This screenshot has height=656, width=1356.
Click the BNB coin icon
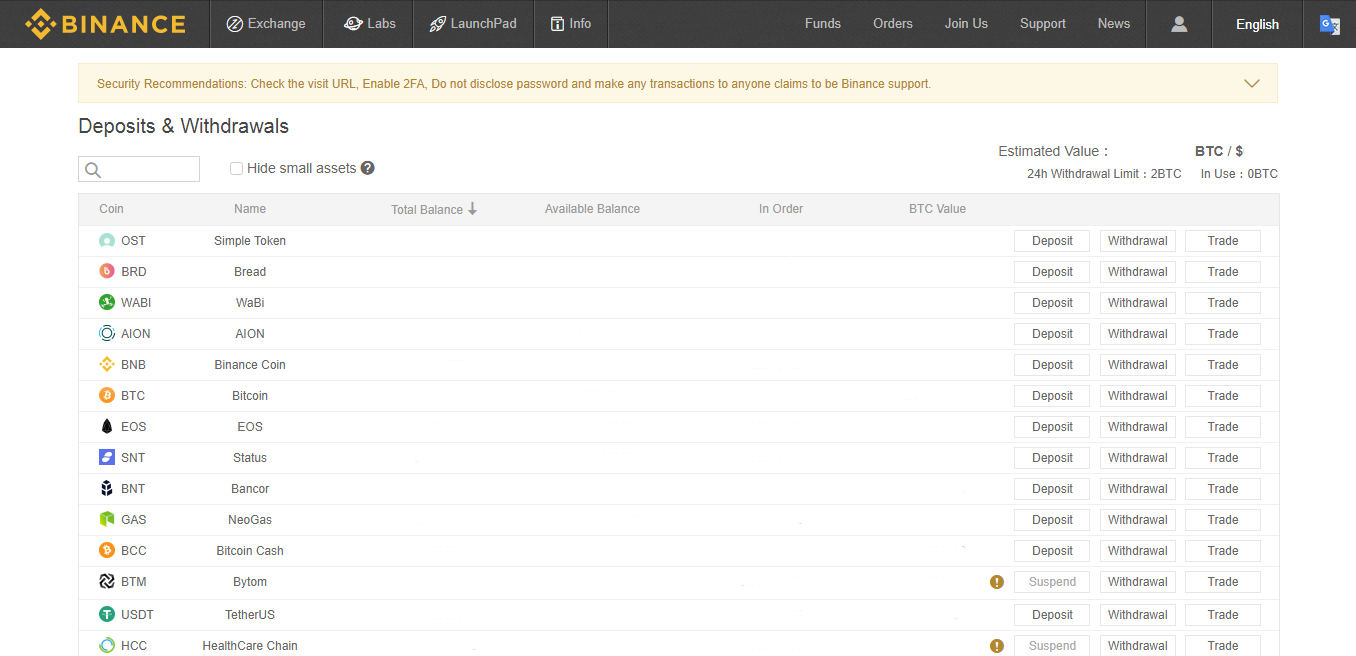pyautogui.click(x=107, y=365)
